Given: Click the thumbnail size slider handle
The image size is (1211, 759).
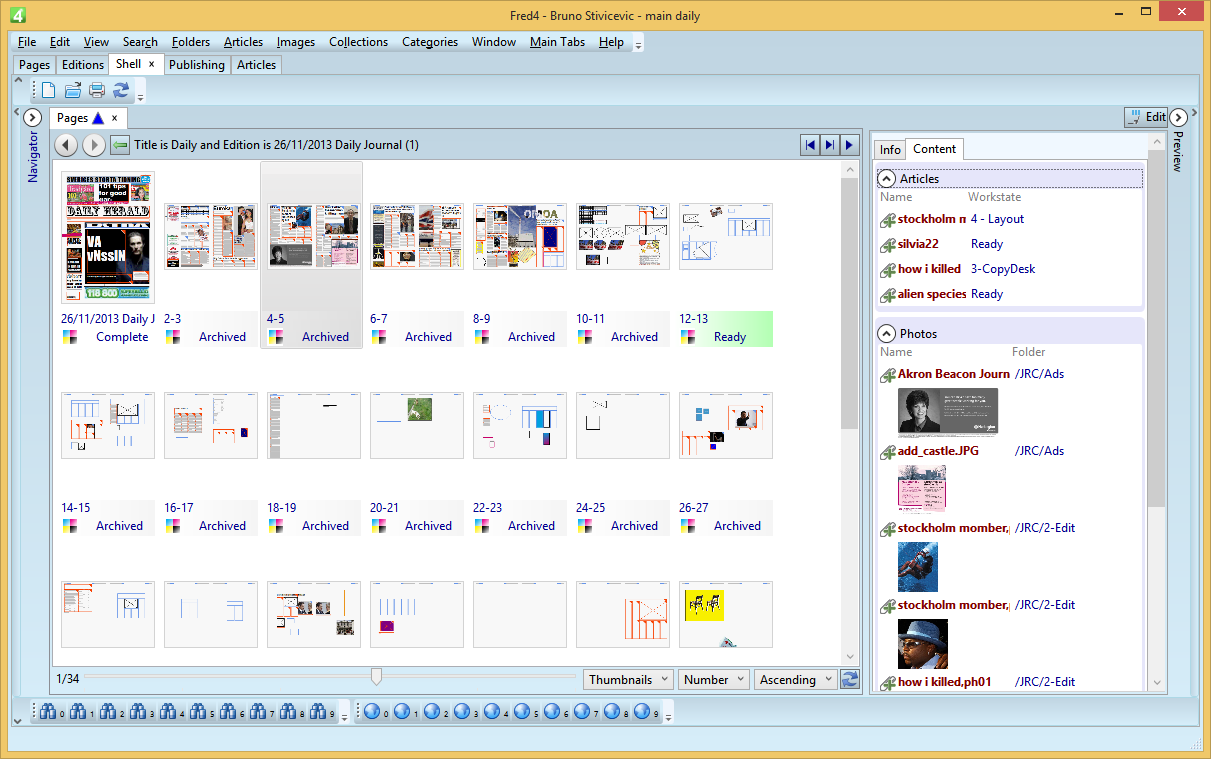Looking at the screenshot, I should coord(376,677).
